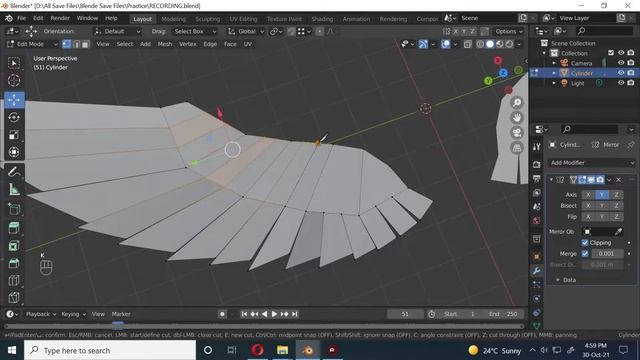Activate the Transform tool
Screen dimensions: 640x360
(x=14, y=152)
